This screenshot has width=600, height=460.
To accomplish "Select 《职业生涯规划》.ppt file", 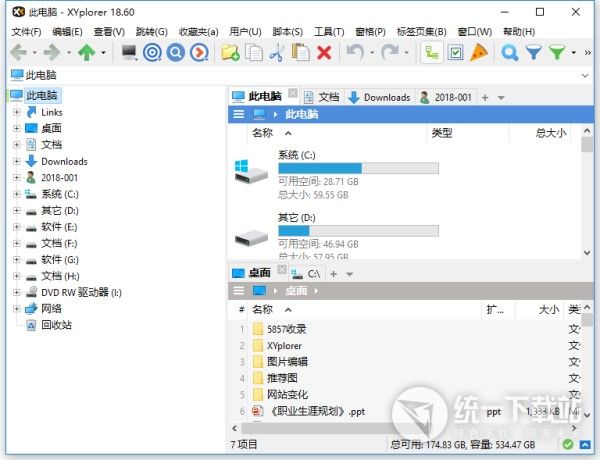I will [x=406, y=411].
